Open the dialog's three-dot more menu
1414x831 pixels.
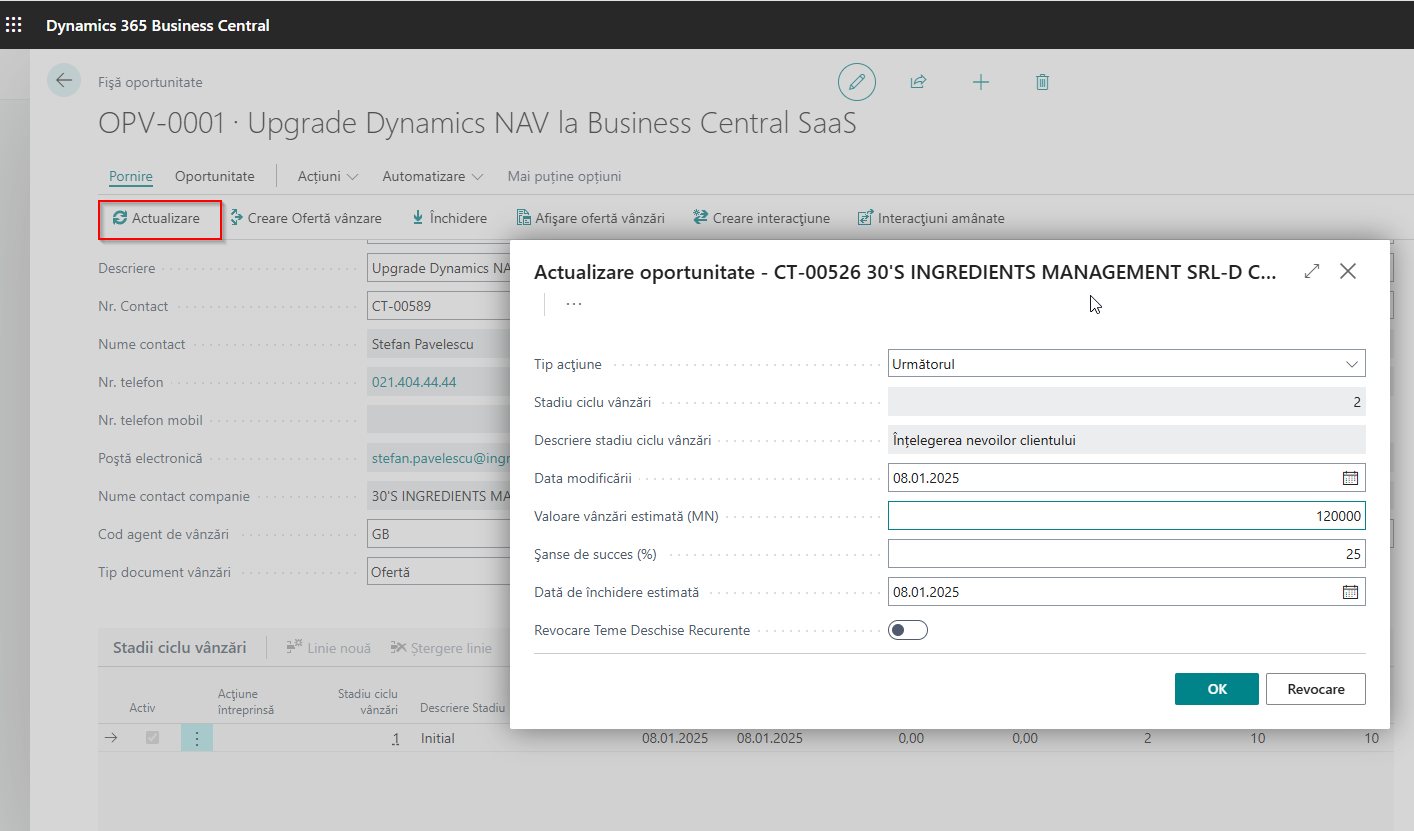coord(574,303)
